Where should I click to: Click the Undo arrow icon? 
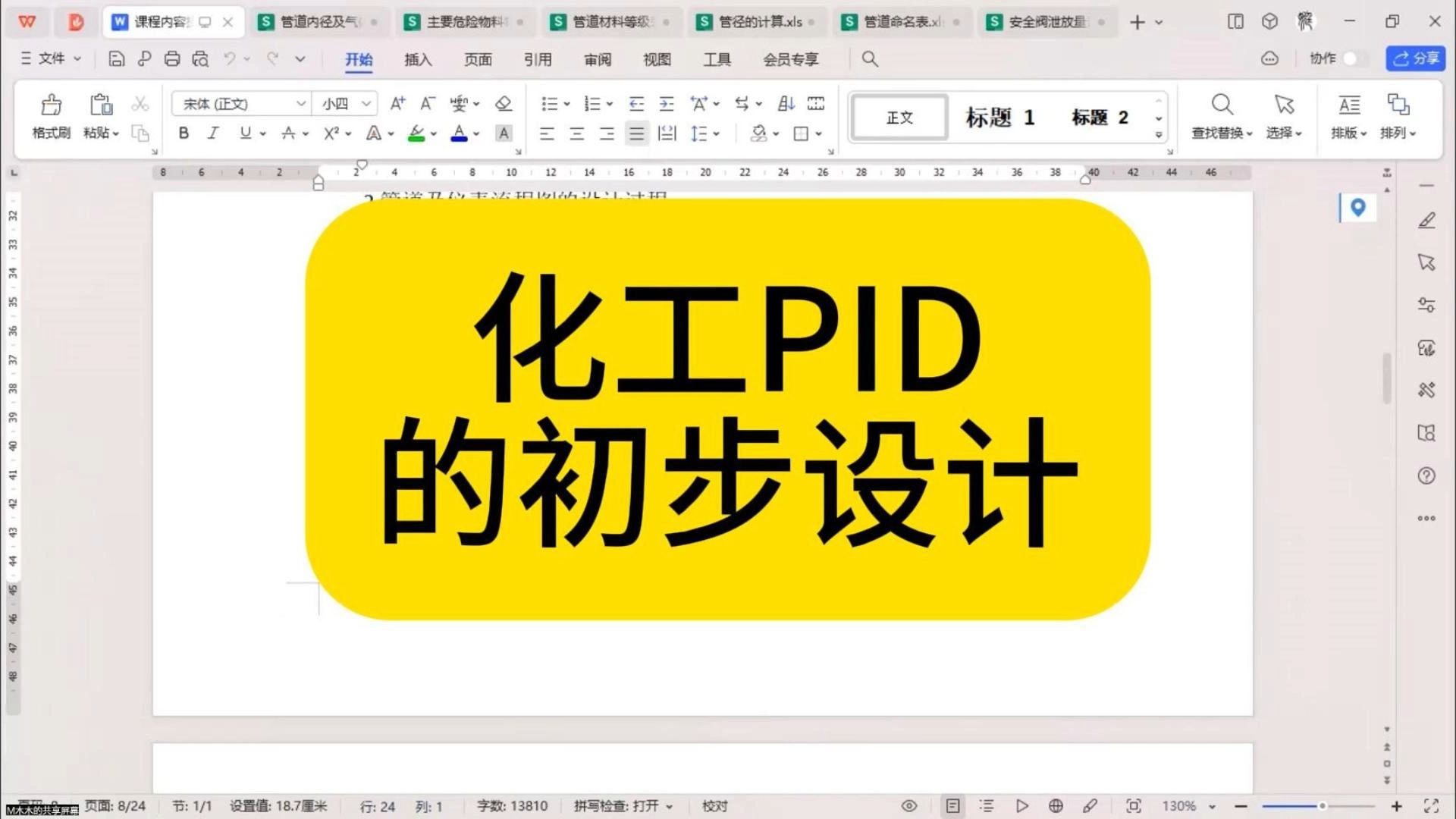coord(230,58)
